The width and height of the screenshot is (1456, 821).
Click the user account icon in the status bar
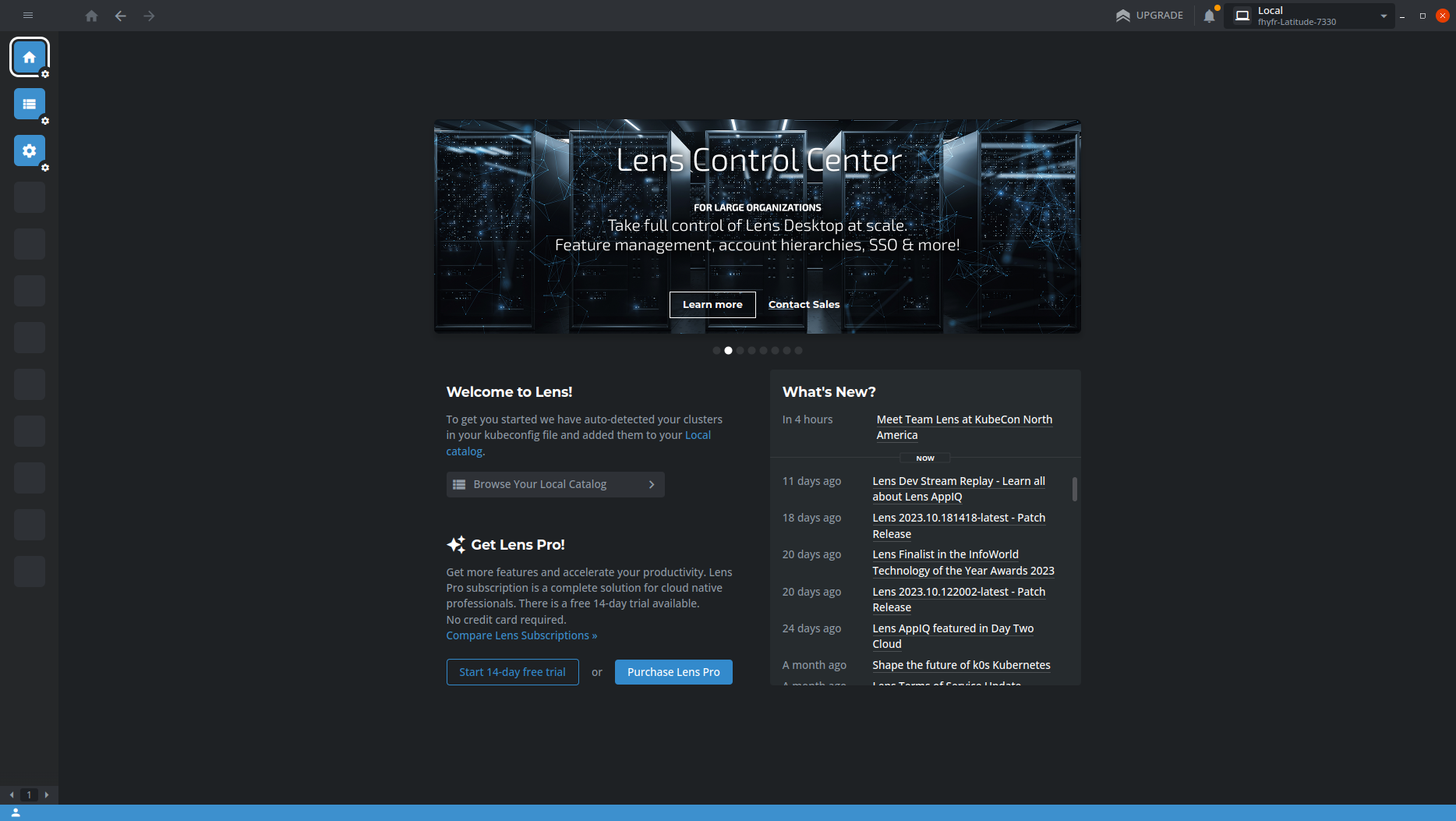point(16,812)
